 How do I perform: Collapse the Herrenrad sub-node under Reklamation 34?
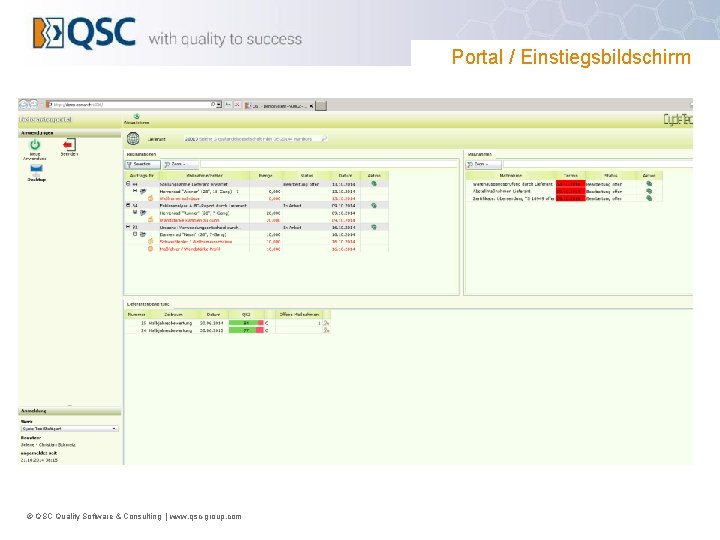135,212
